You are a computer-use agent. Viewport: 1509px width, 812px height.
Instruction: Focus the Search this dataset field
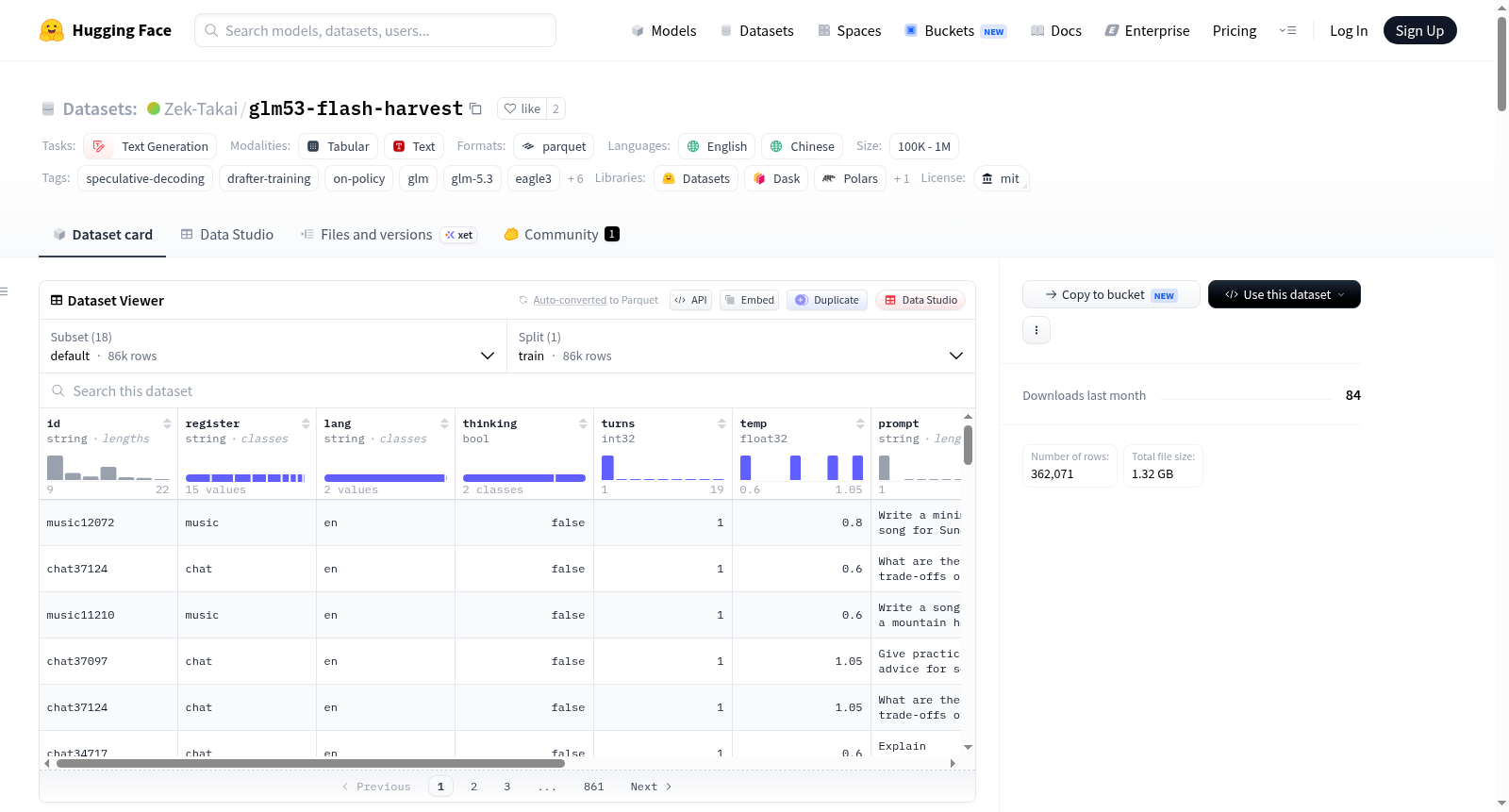[x=507, y=390]
